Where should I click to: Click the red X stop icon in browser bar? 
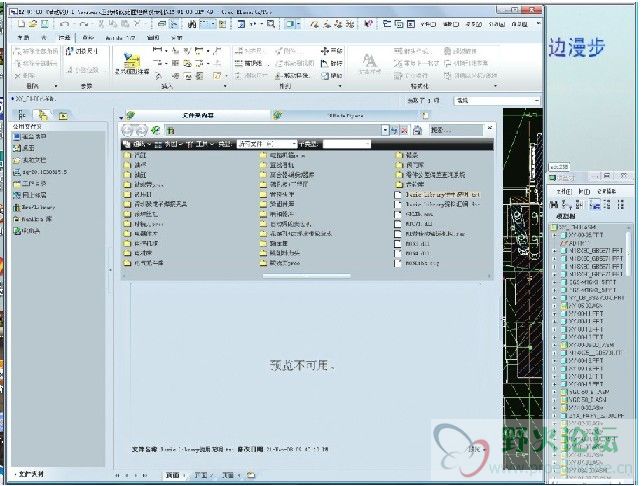pyautogui.click(x=404, y=131)
